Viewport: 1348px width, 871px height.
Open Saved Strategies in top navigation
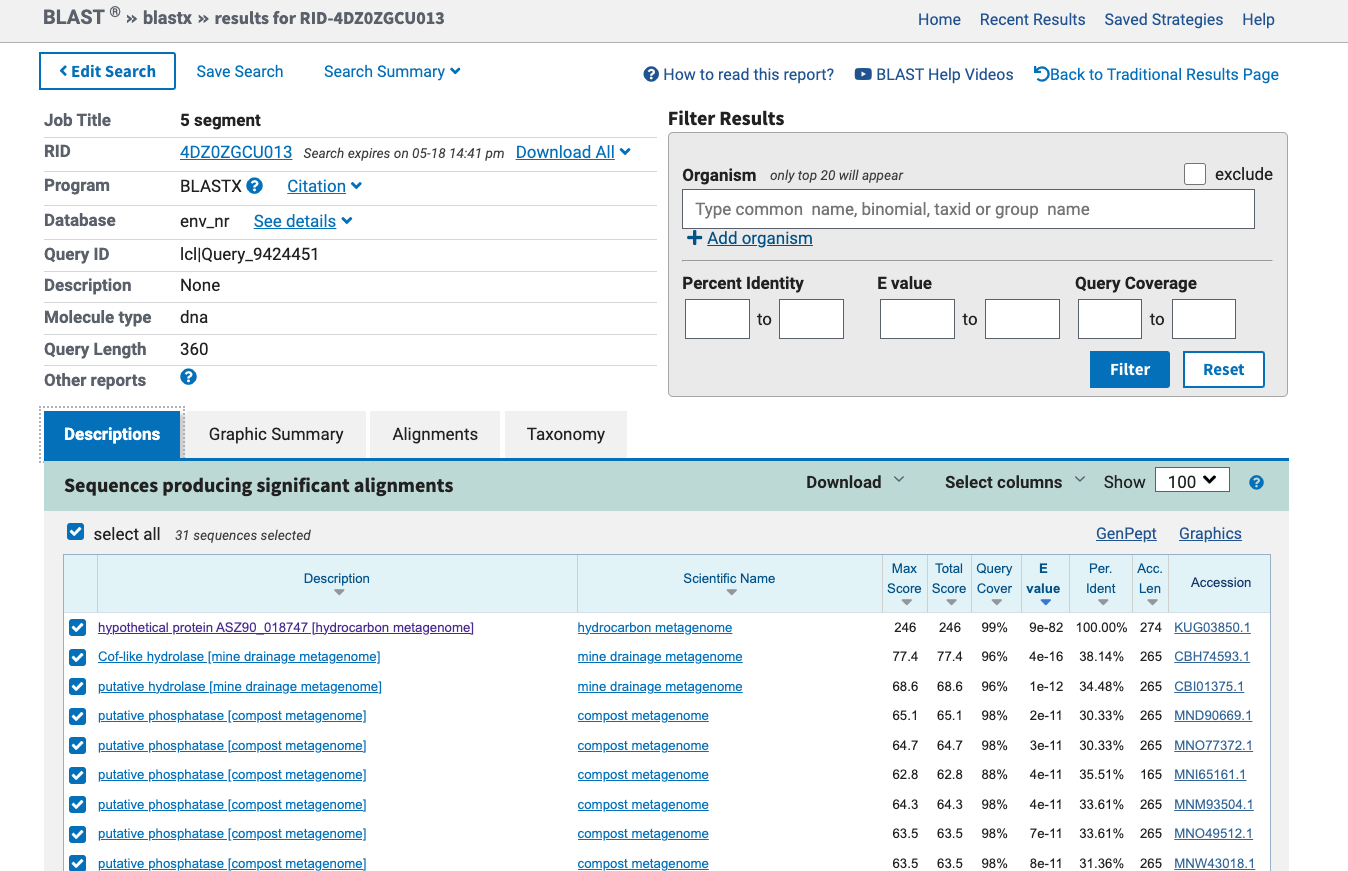(x=1163, y=19)
